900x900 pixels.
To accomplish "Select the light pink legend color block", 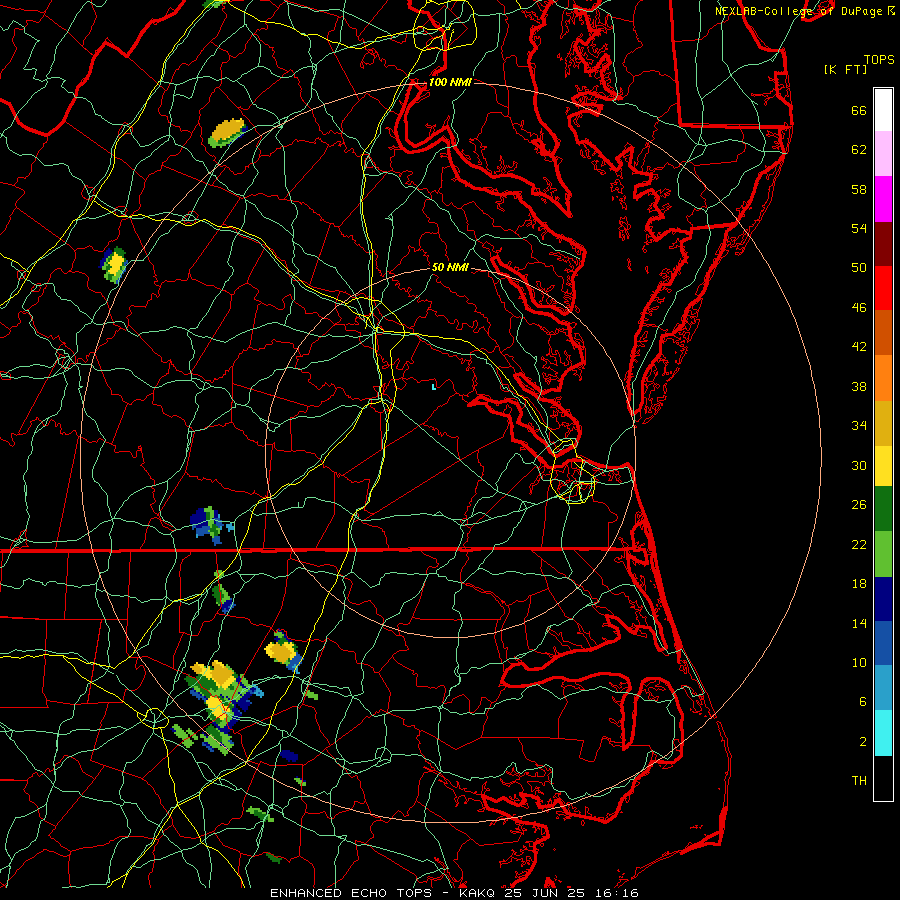I will click(883, 154).
